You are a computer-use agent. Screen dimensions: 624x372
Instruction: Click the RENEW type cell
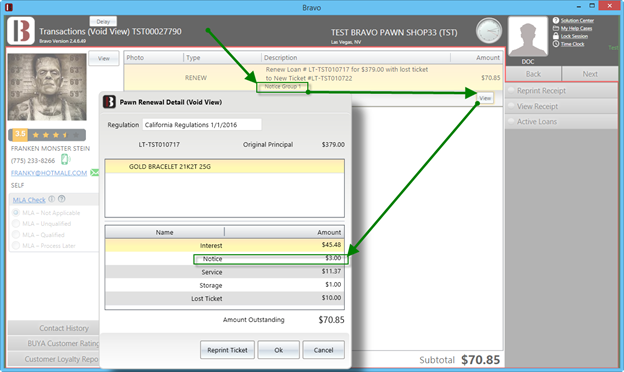point(196,78)
